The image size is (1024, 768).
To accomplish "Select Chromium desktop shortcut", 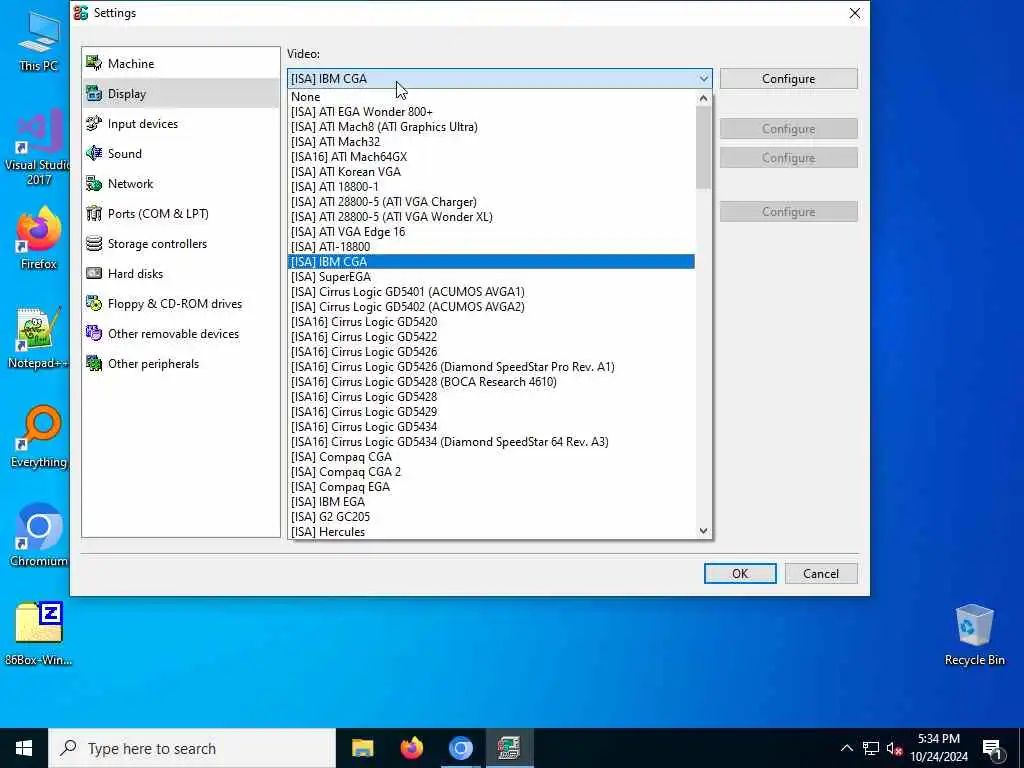I will [x=38, y=536].
